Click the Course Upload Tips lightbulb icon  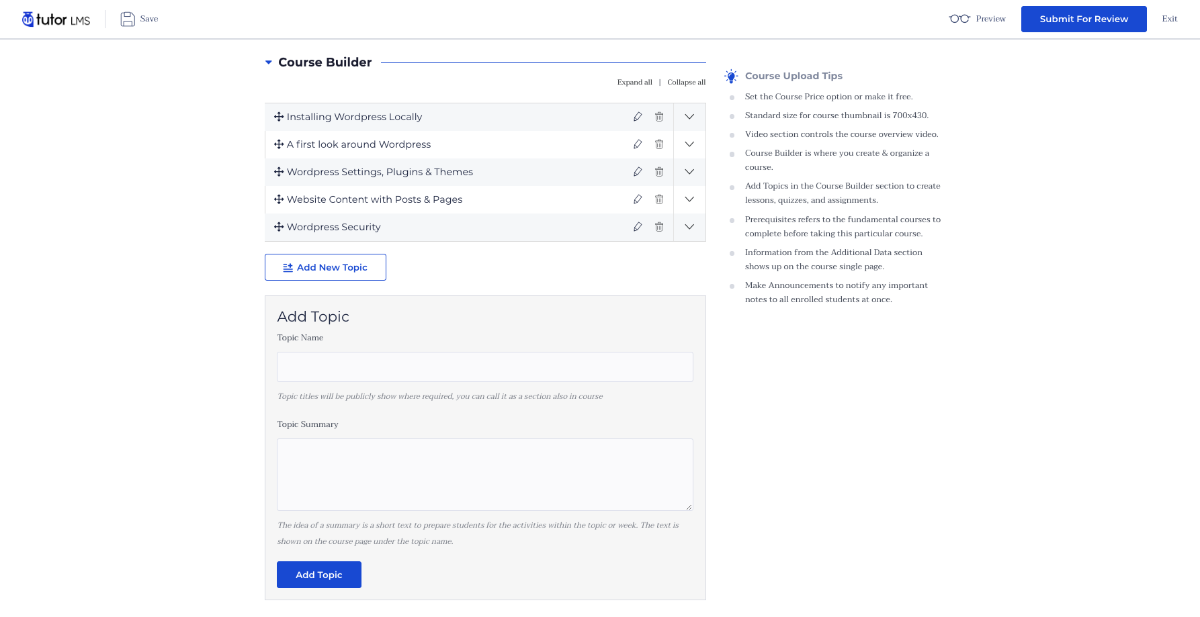point(732,76)
